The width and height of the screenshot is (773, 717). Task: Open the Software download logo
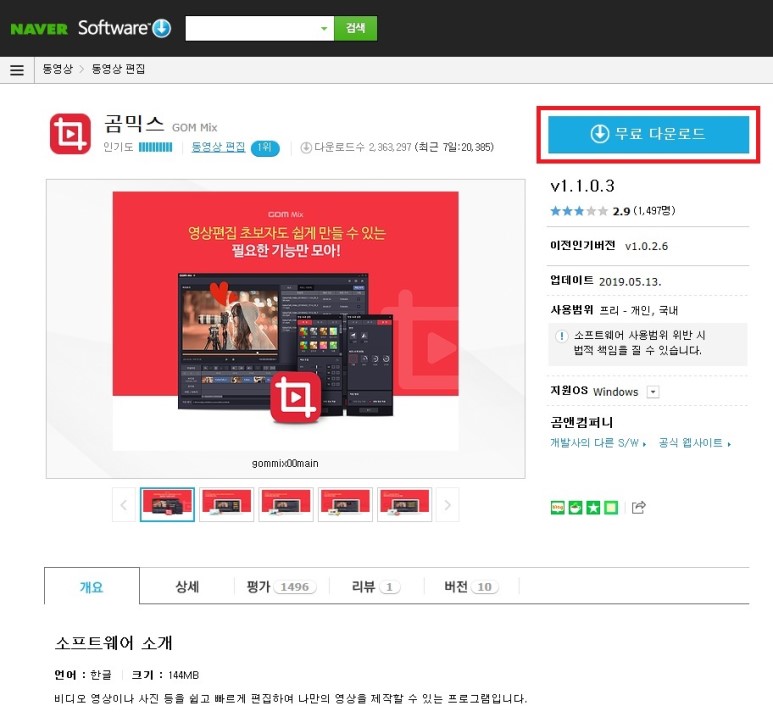click(124, 28)
